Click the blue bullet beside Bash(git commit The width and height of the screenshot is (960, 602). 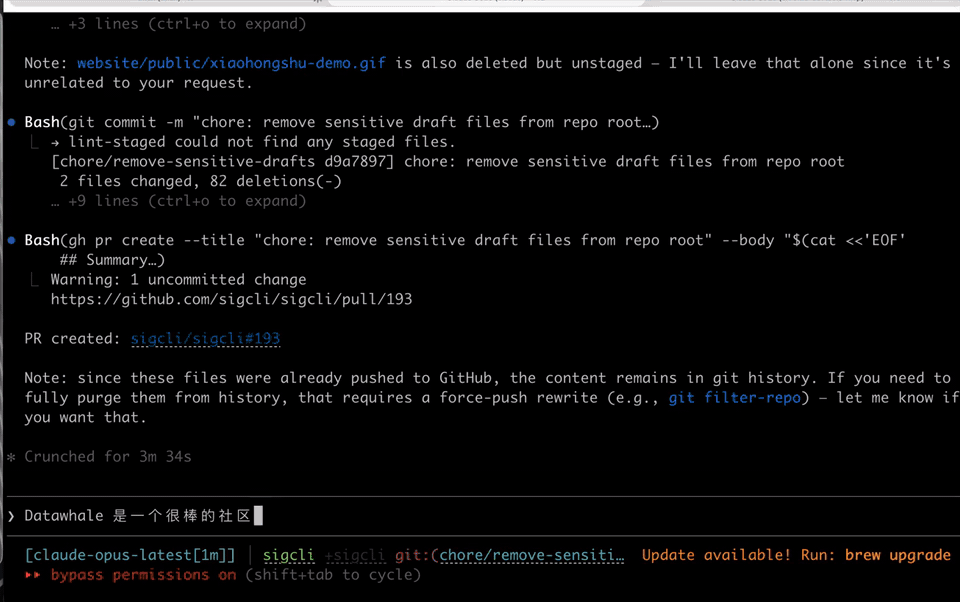click(x=11, y=122)
